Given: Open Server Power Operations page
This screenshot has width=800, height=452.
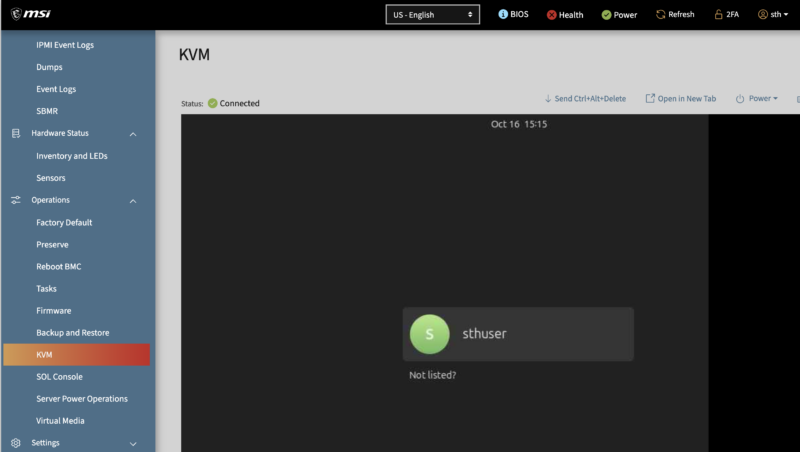Looking at the screenshot, I should click(82, 398).
